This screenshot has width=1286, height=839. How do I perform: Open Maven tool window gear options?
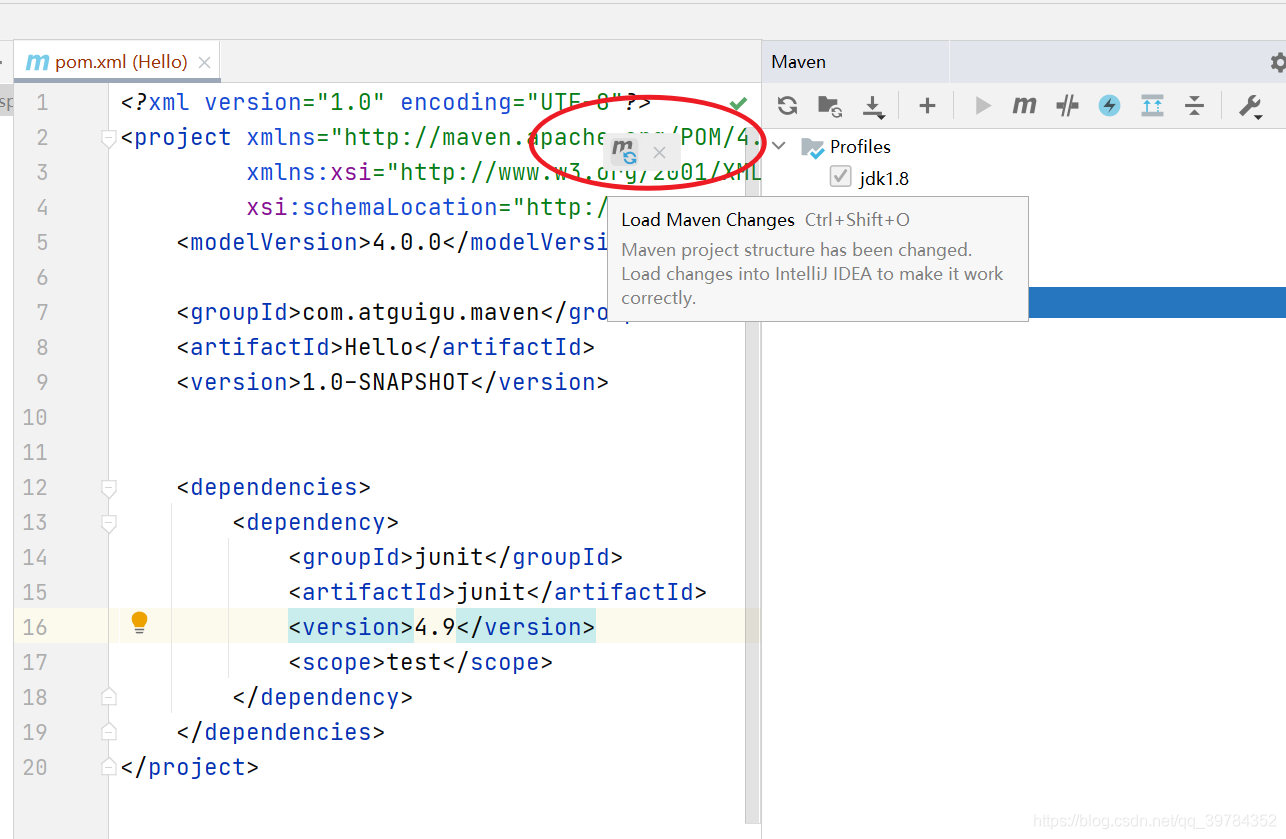1278,62
